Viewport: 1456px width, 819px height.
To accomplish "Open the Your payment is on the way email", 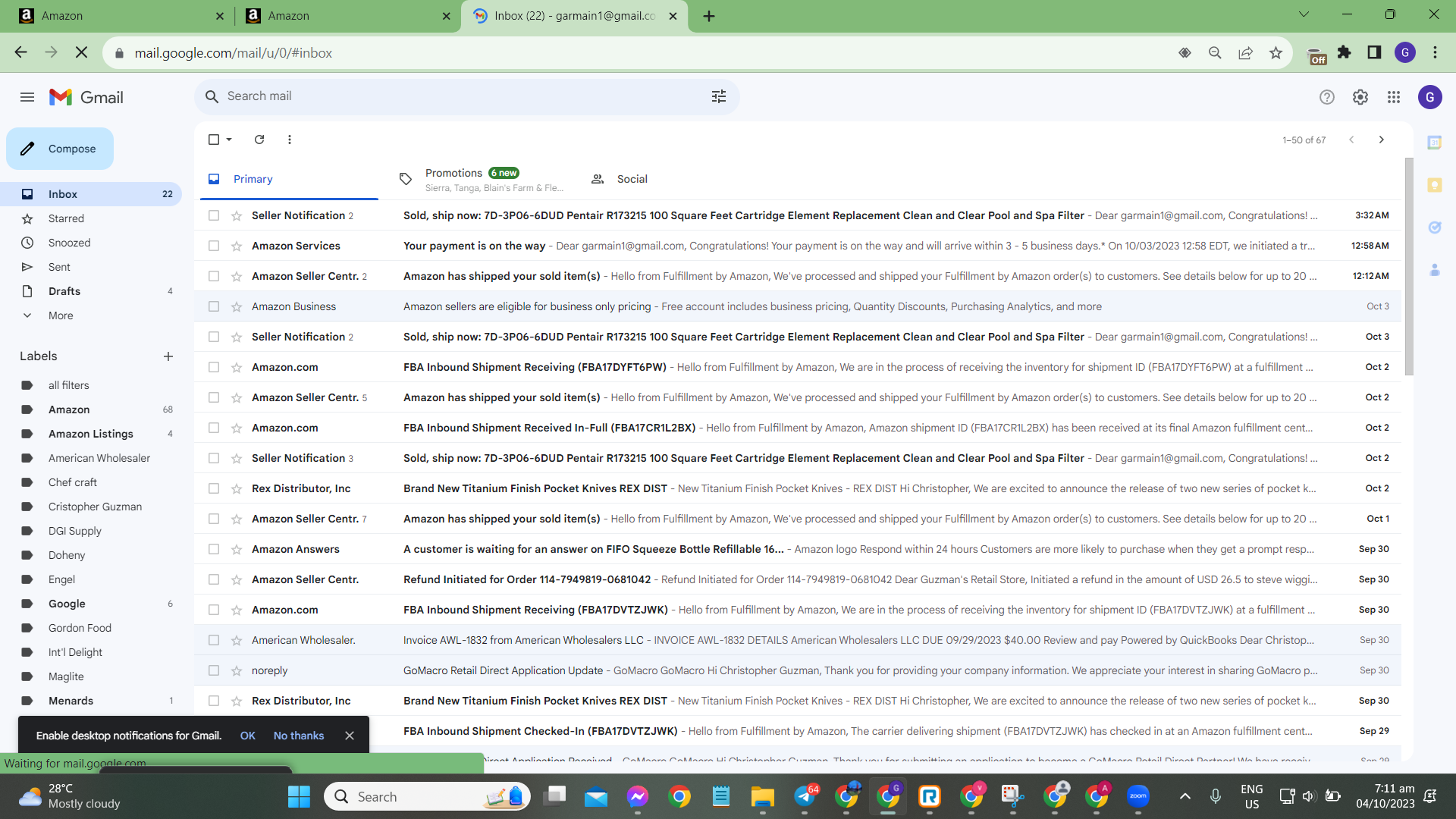I will click(798, 246).
